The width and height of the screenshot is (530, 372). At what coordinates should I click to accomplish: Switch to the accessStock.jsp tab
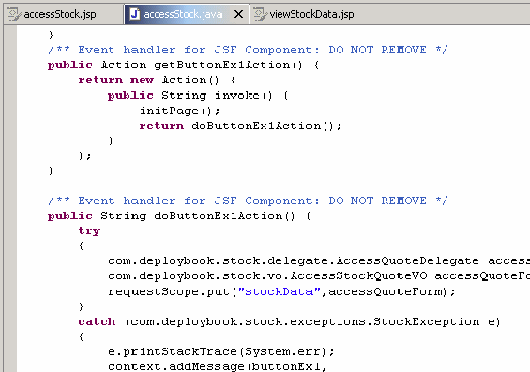(64, 14)
